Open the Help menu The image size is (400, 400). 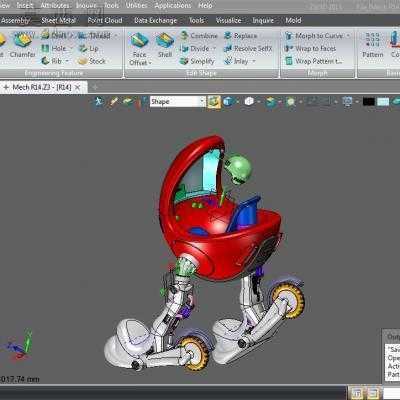[205, 6]
